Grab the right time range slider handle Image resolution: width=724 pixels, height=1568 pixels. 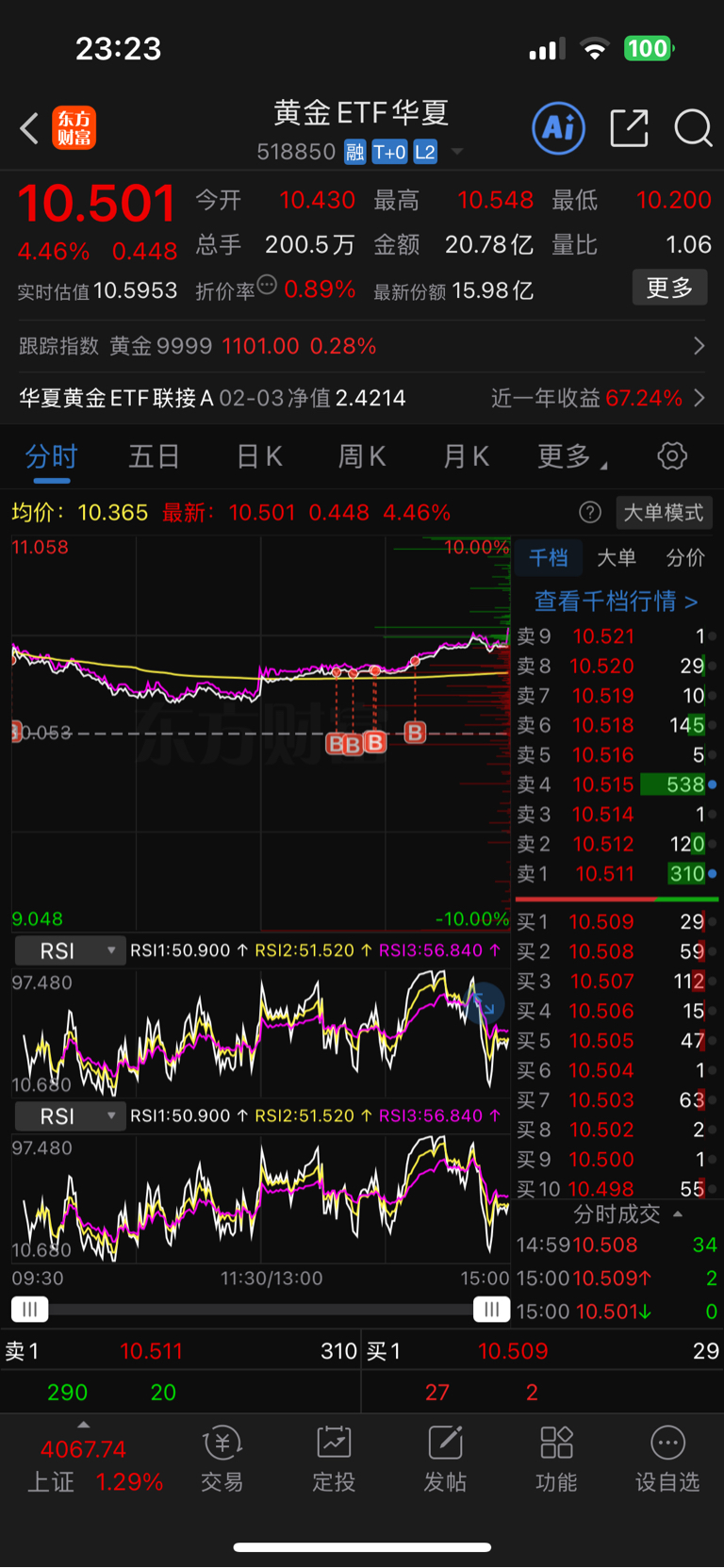491,1310
